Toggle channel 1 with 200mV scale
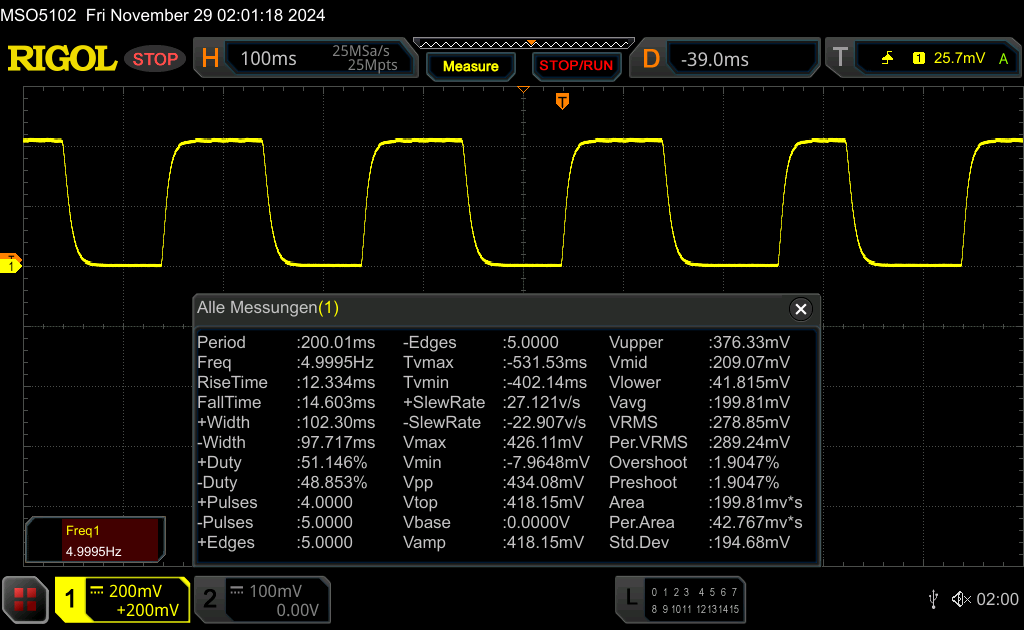1024x630 pixels. (x=122, y=600)
